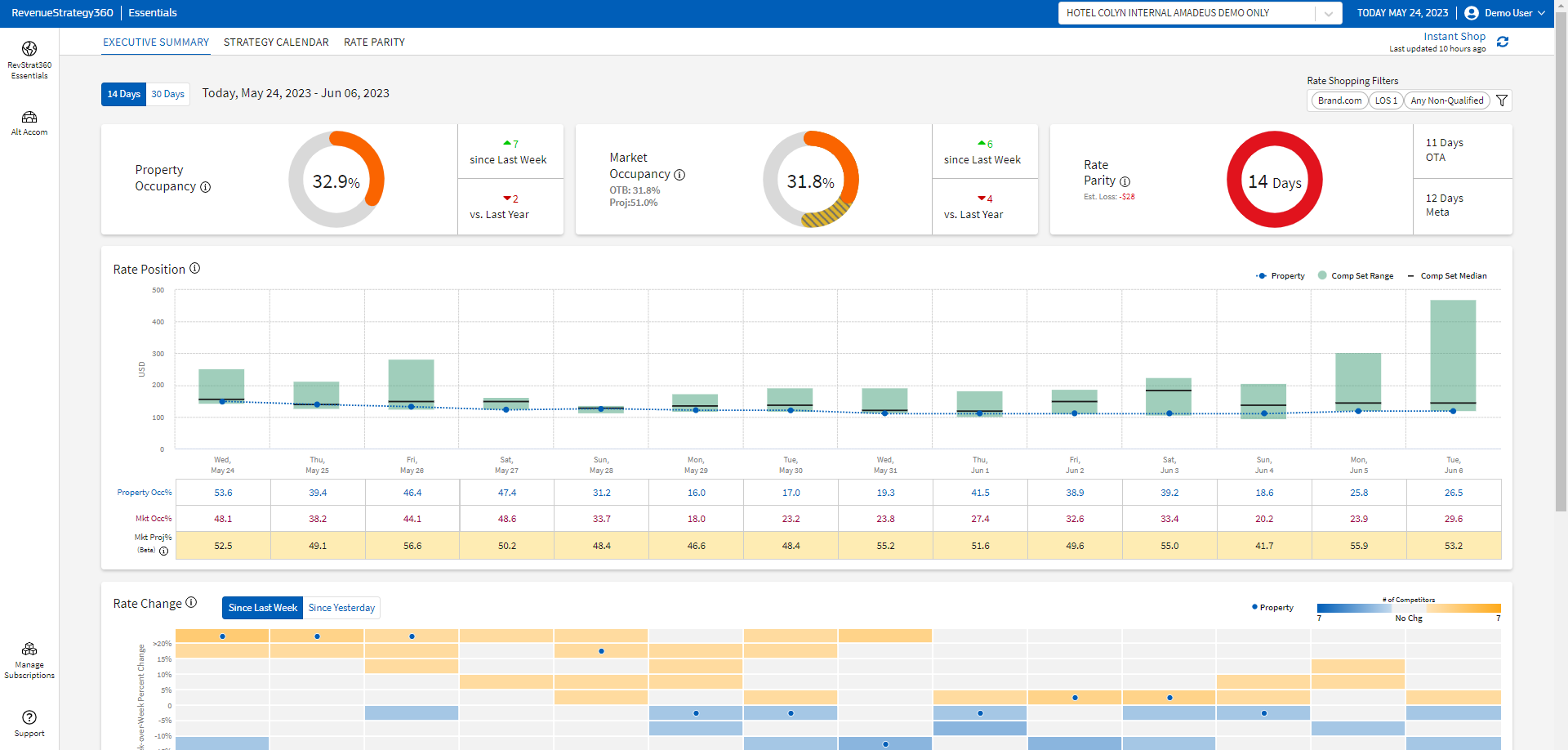Click info icon beside Property Occupancy
This screenshot has height=750, width=1568.
pos(206,187)
